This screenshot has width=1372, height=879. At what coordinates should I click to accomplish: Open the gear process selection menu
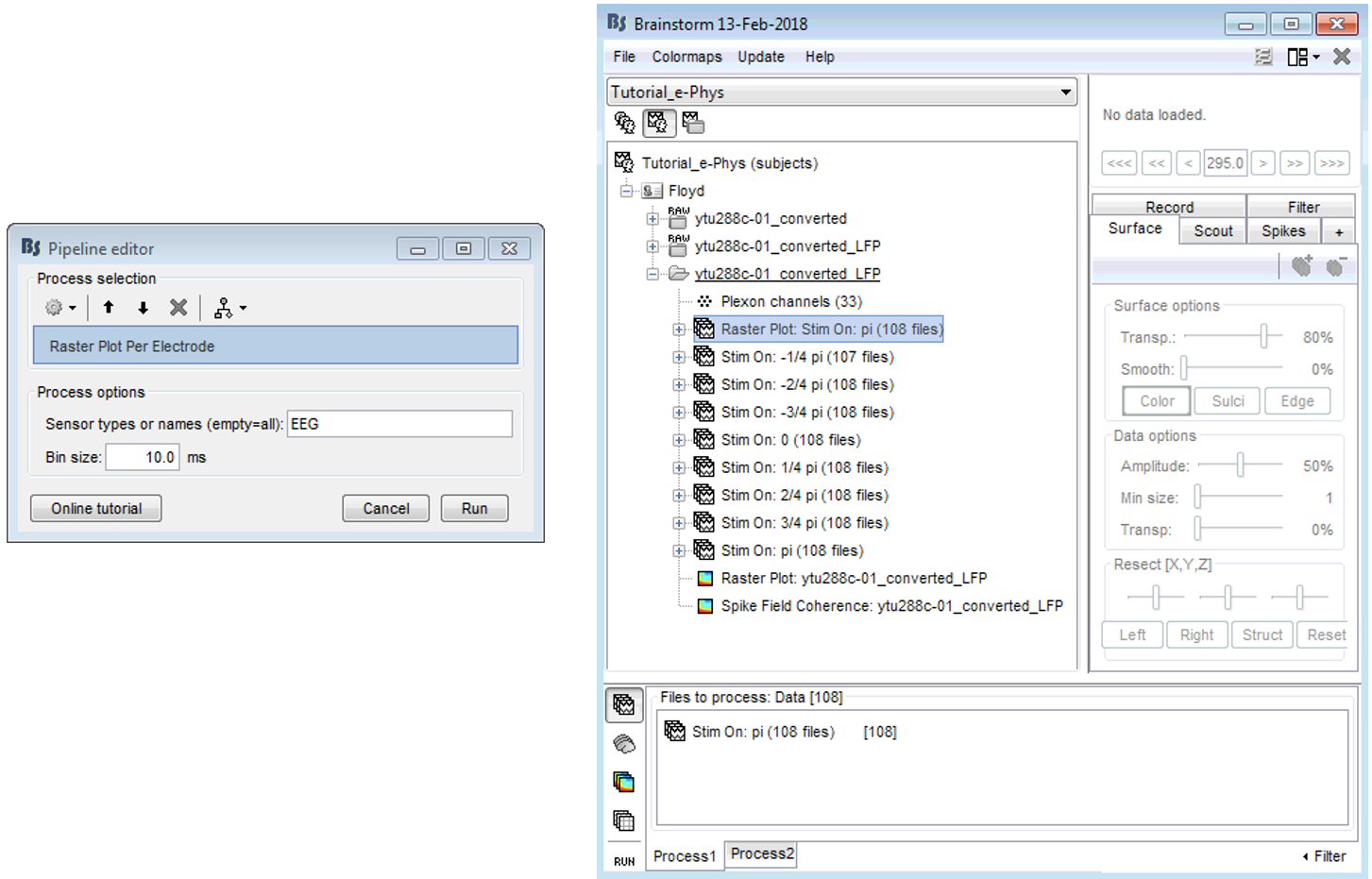pyautogui.click(x=60, y=308)
